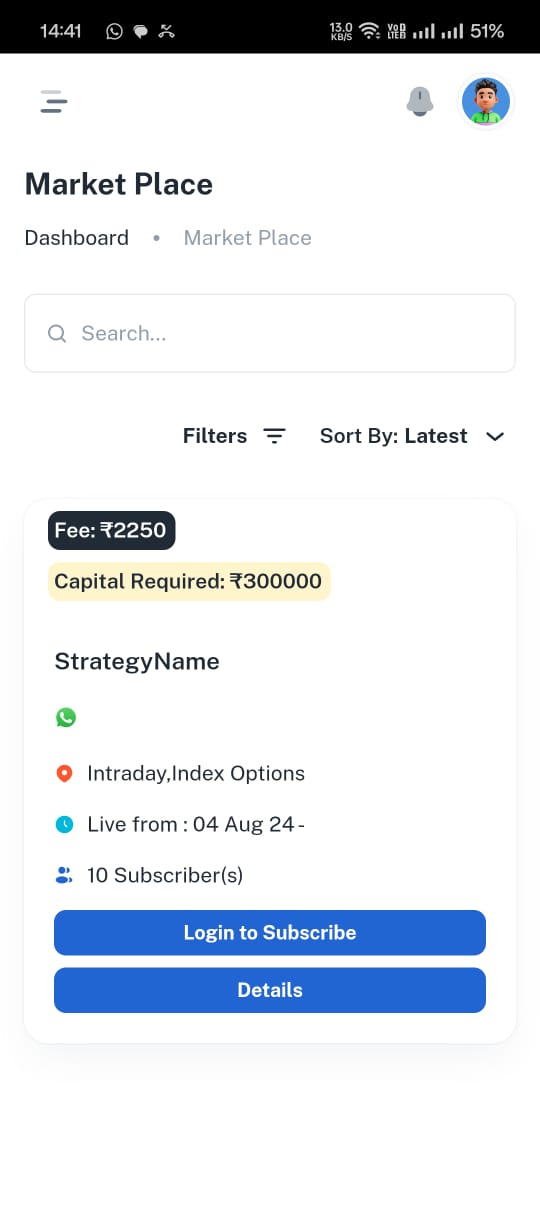Open the Sort By: Latest dropdown

click(412, 436)
